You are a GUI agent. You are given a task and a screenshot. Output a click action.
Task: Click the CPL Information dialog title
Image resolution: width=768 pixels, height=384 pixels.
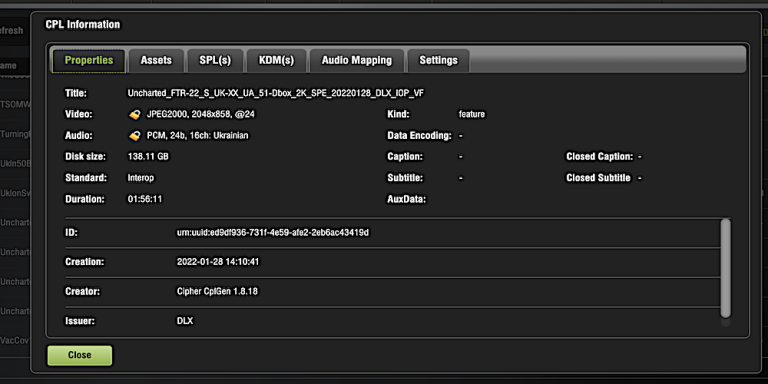pos(83,24)
